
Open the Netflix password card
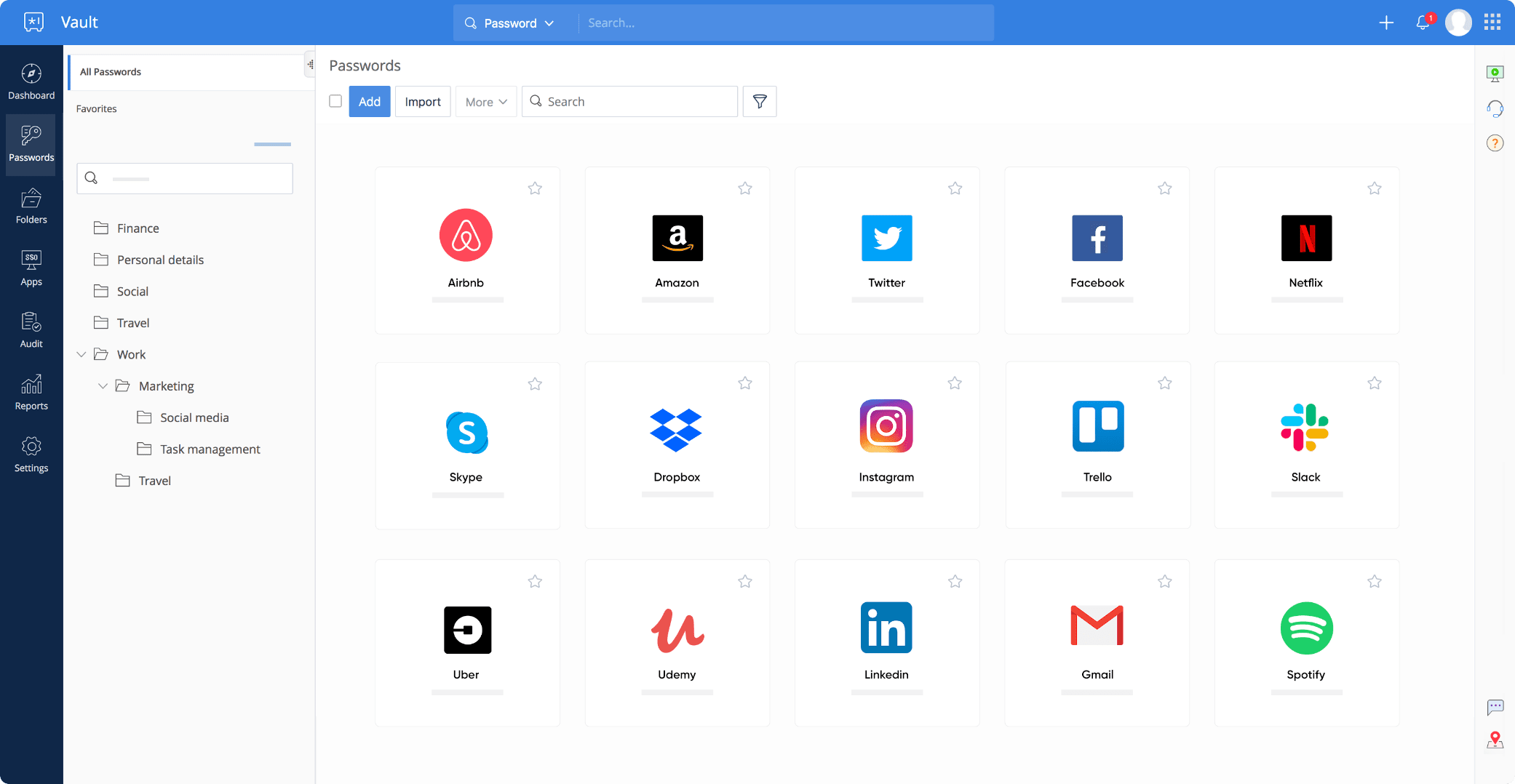(x=1307, y=250)
